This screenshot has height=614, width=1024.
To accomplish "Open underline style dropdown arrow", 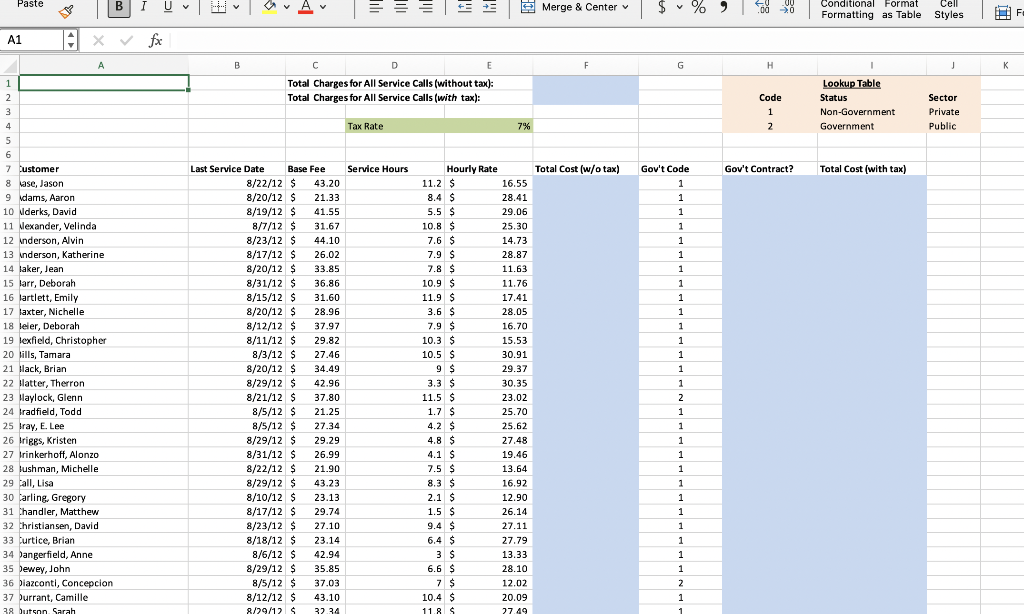I will (185, 7).
